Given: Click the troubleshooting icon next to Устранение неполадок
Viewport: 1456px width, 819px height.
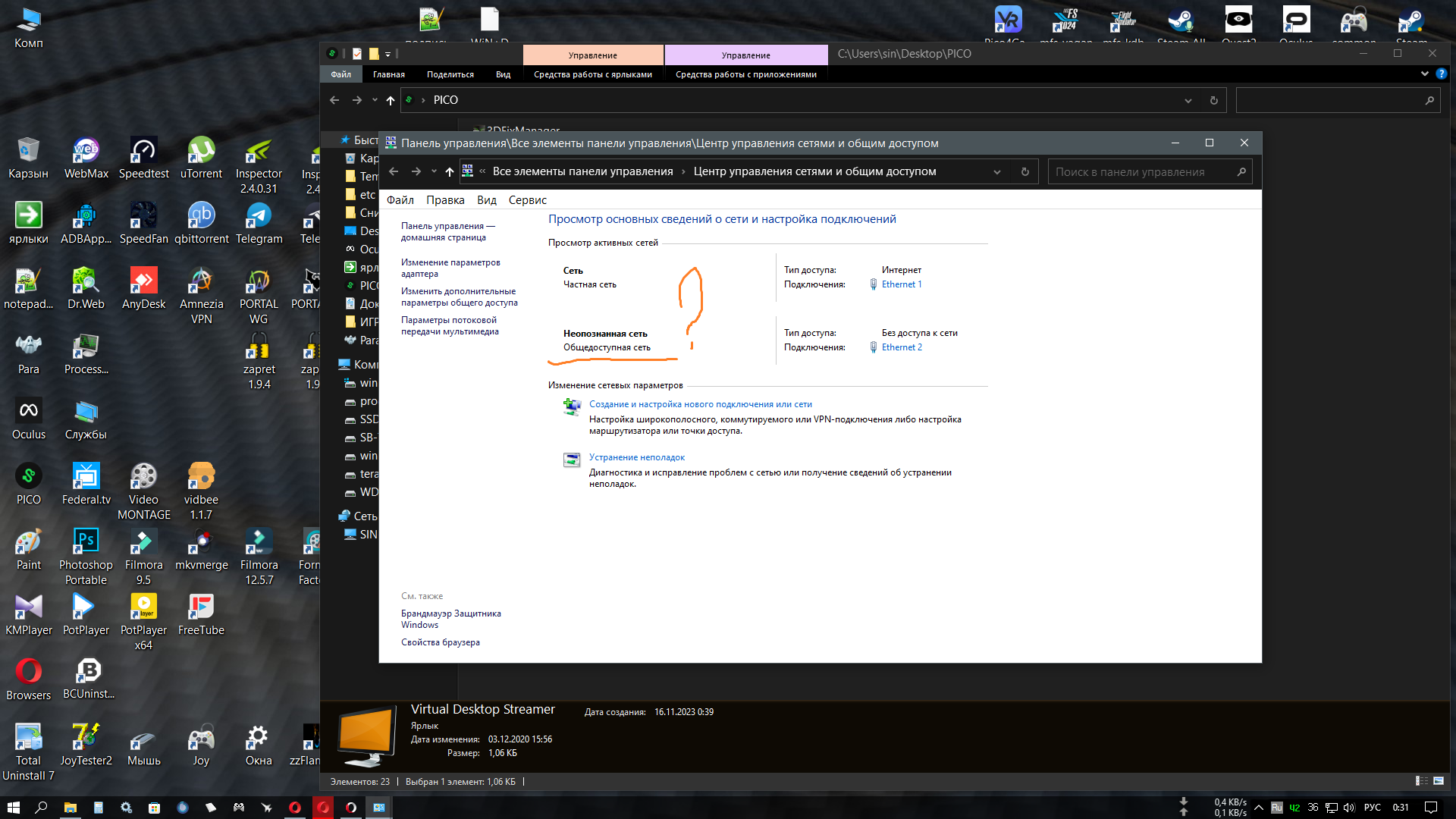Looking at the screenshot, I should point(572,460).
